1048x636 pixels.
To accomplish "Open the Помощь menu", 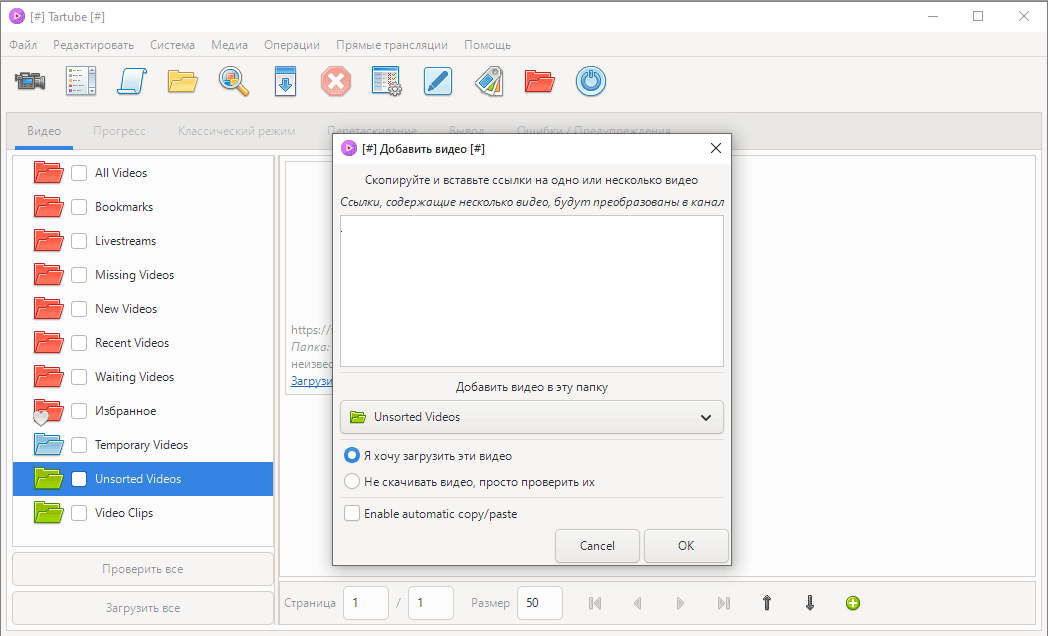I will pyautogui.click(x=487, y=45).
